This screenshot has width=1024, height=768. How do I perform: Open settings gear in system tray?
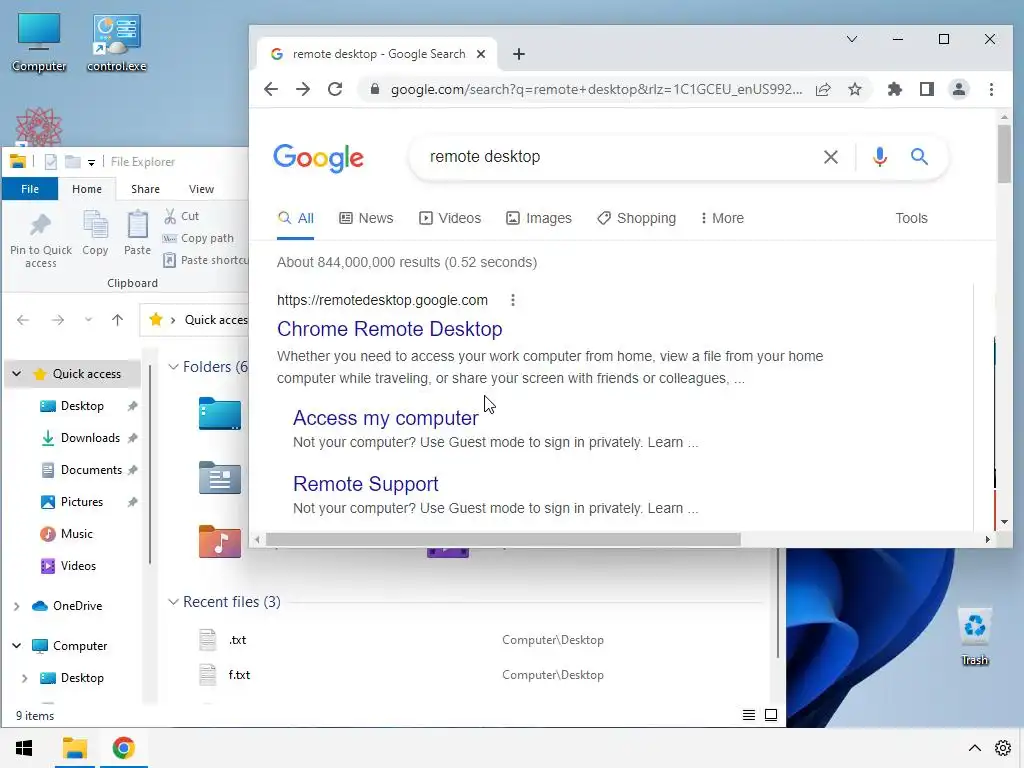coord(1002,748)
